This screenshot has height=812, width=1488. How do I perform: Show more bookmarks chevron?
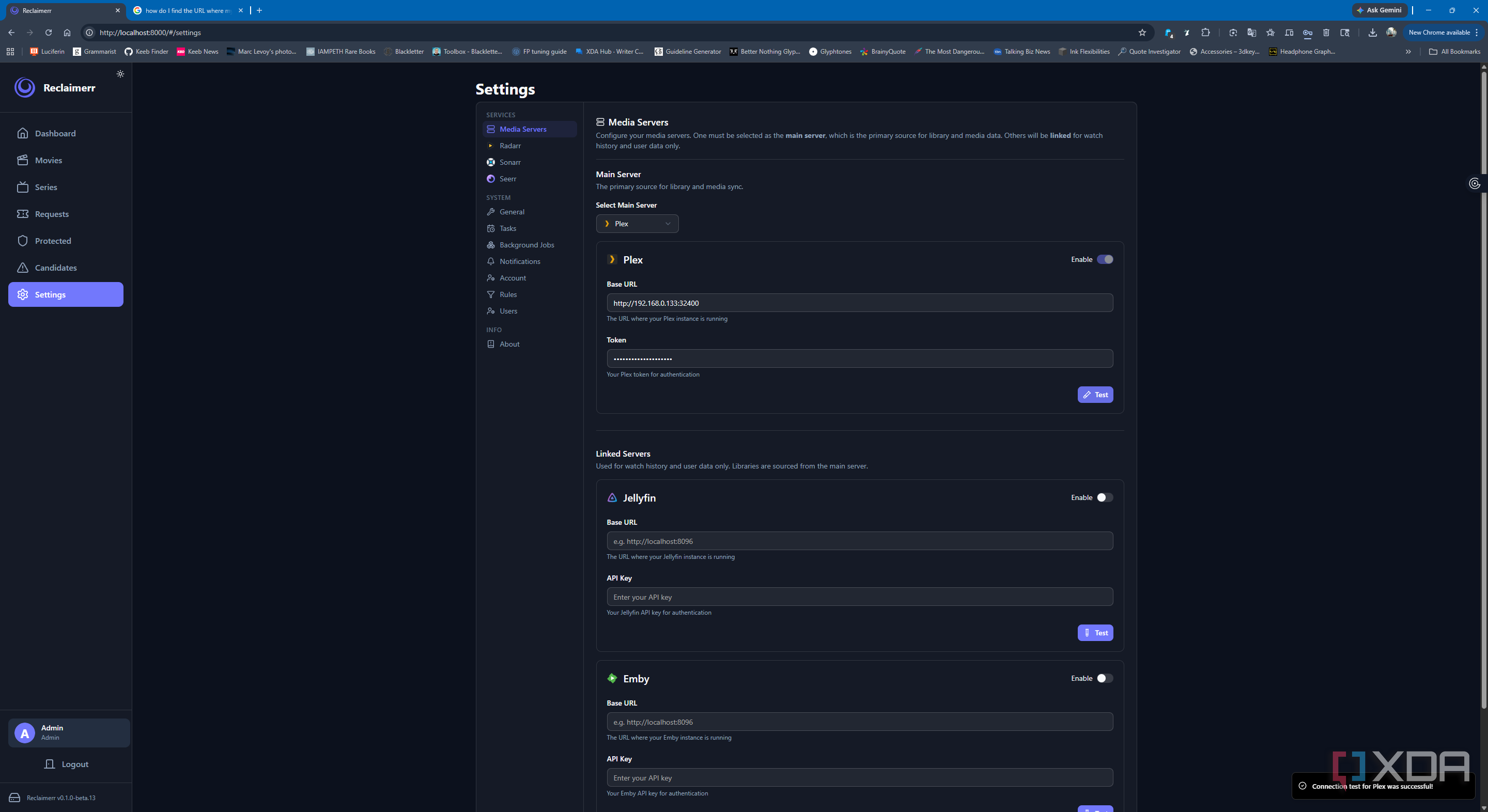click(1408, 52)
